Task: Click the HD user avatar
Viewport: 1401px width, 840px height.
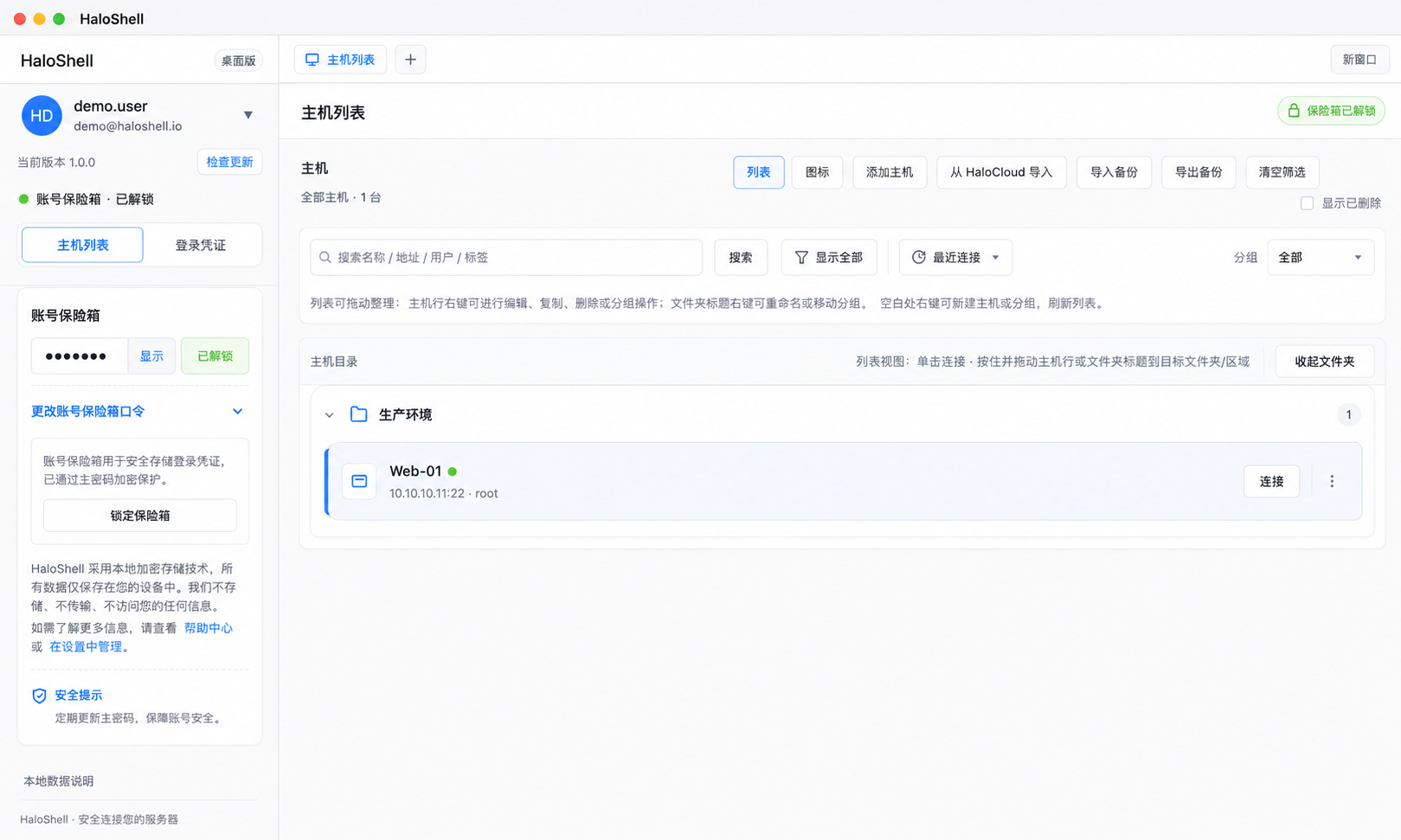Action: tap(42, 115)
